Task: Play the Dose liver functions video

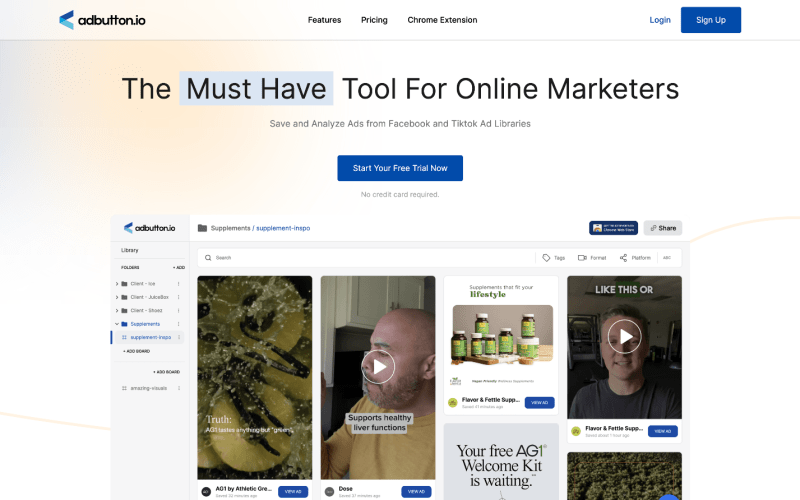Action: [378, 367]
